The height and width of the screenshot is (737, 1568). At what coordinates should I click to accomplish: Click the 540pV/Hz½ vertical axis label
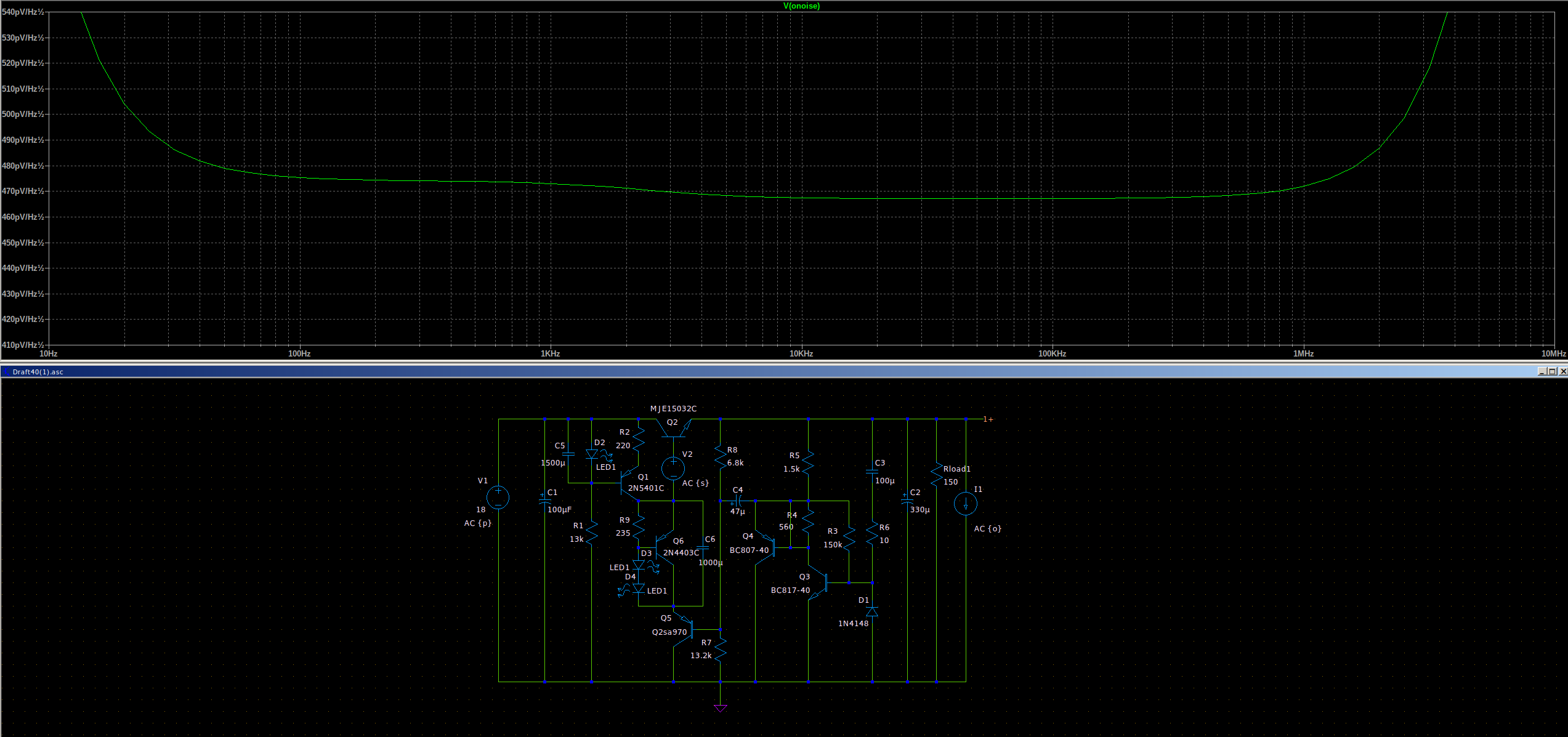tap(23, 12)
